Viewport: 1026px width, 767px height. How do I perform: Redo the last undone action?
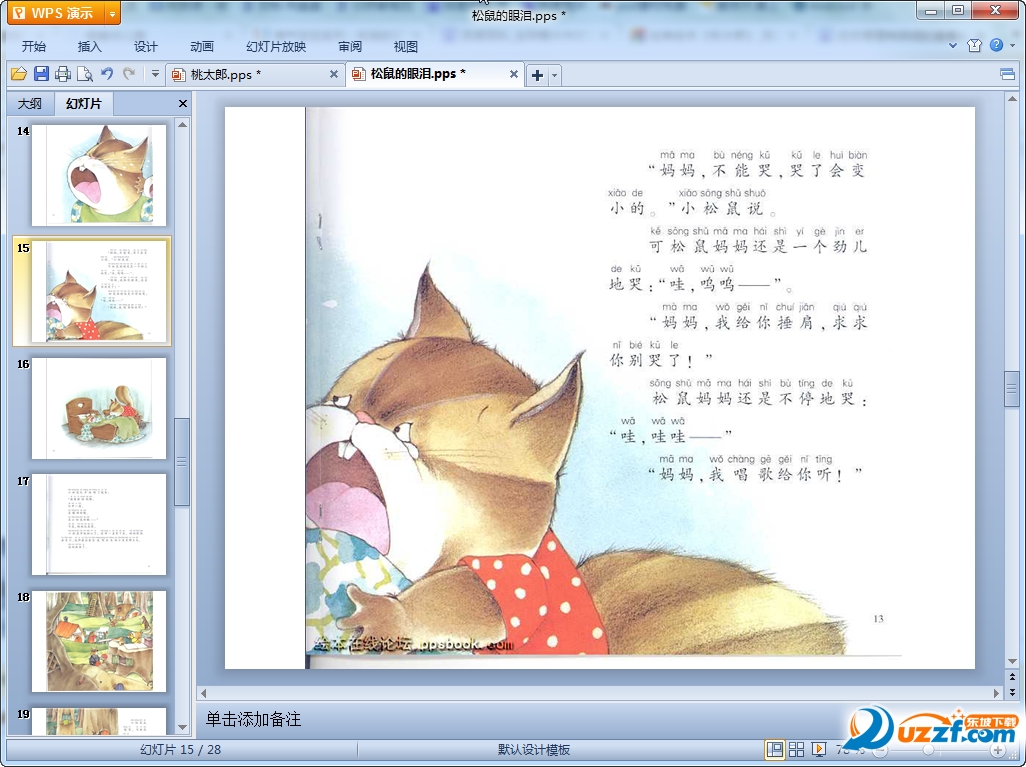click(x=129, y=74)
